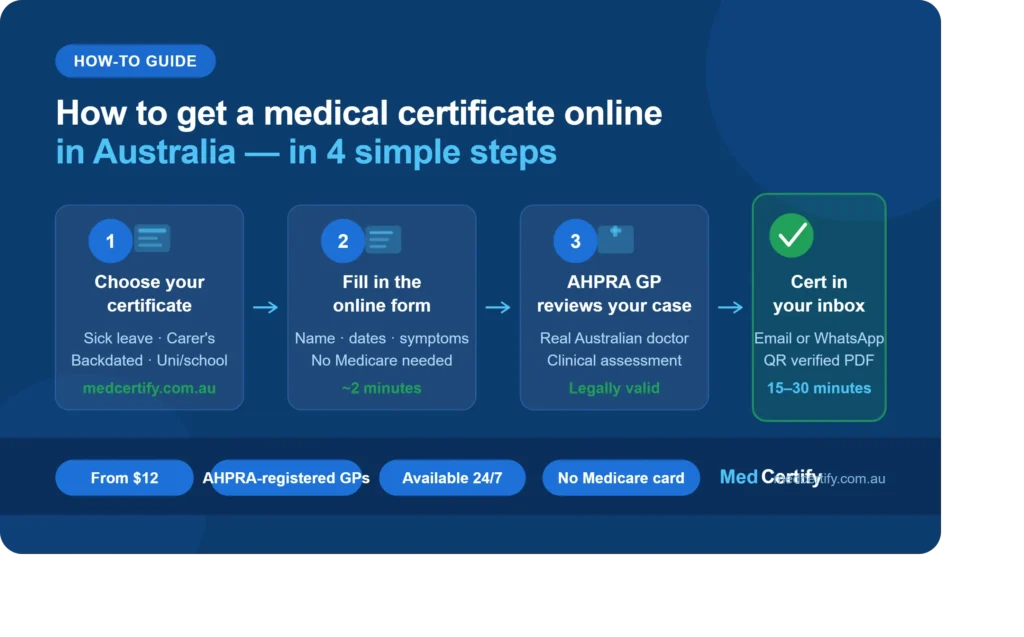Click the "No Medicare needed" text
The width and height of the screenshot is (1024, 637).
click(381, 361)
